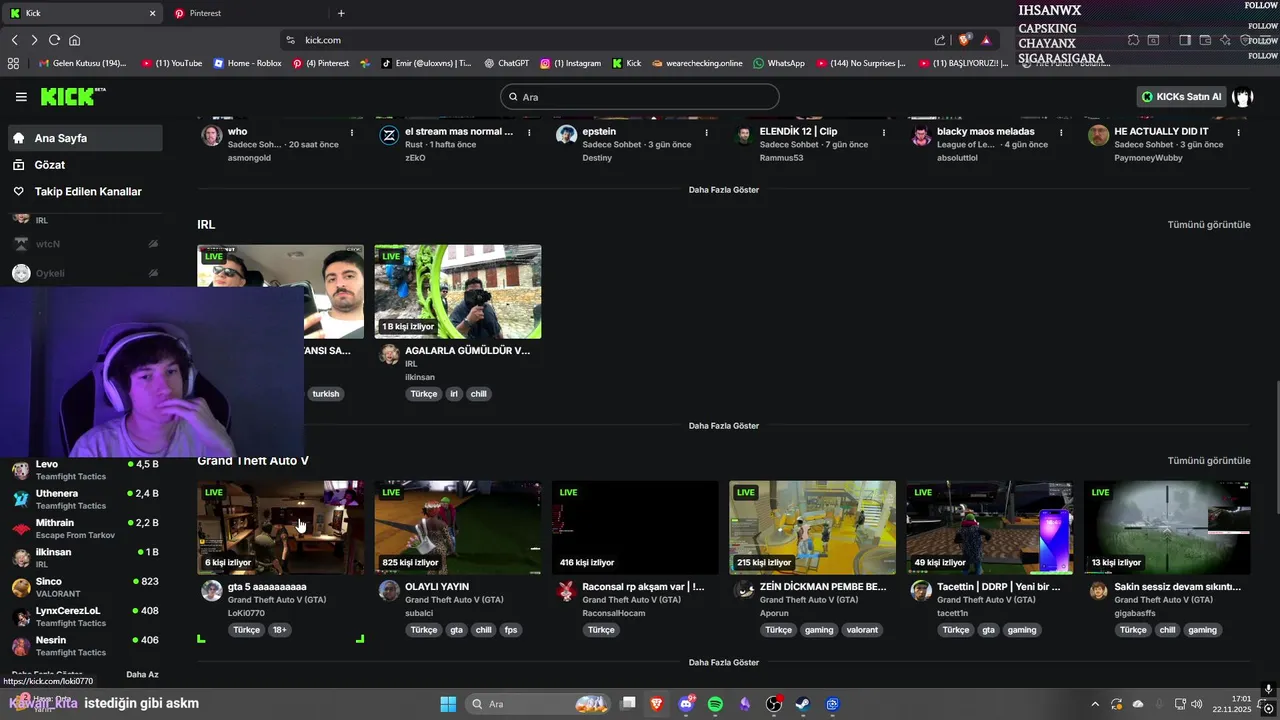
Task: Open the Instagram bookmark
Action: pyautogui.click(x=571, y=63)
